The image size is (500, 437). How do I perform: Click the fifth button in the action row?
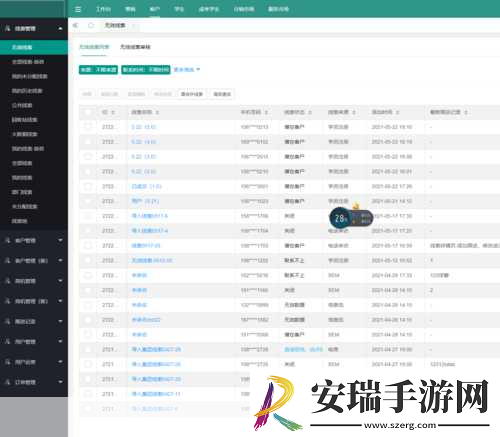pos(192,94)
